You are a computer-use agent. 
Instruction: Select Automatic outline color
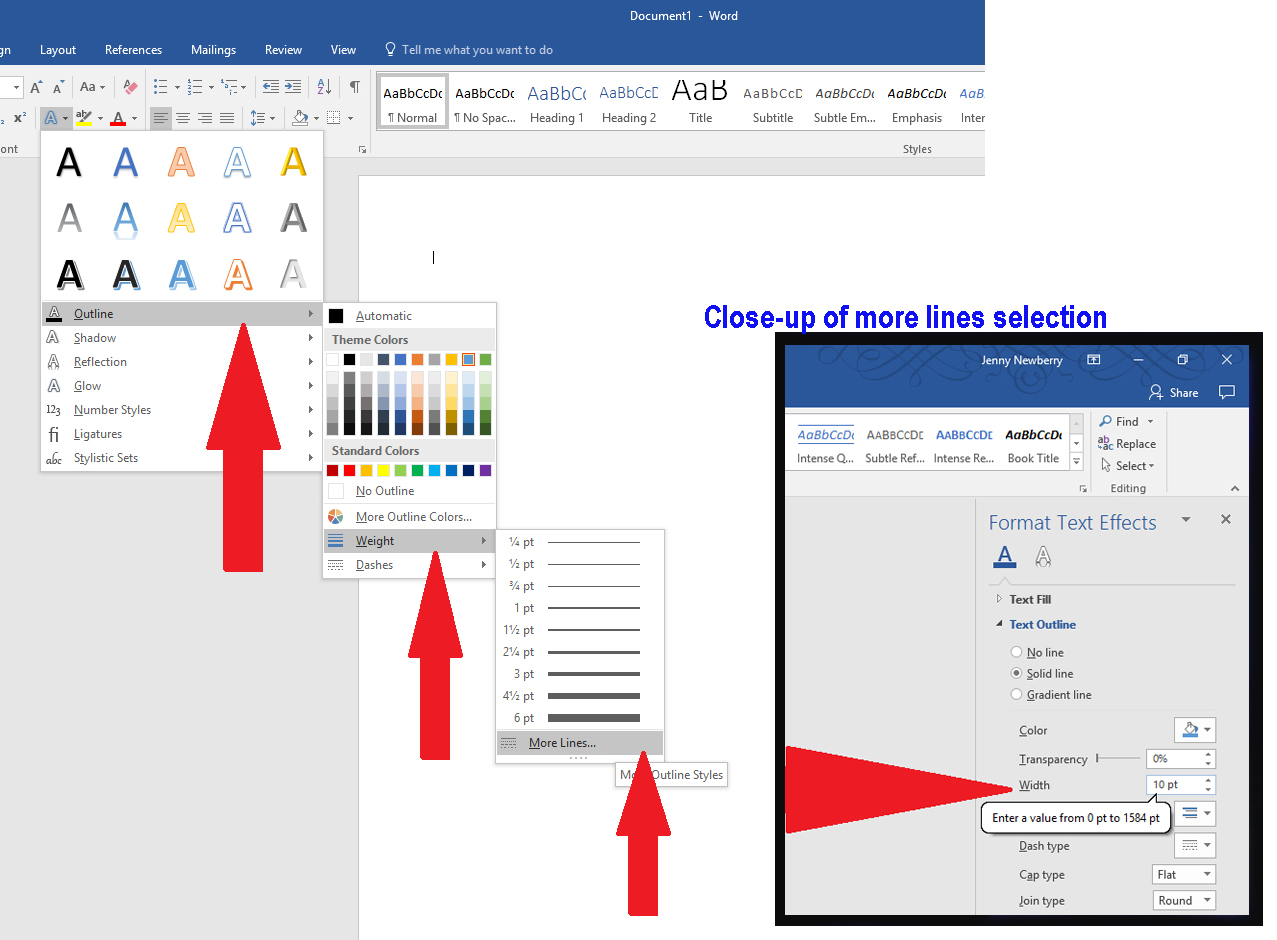tap(409, 316)
